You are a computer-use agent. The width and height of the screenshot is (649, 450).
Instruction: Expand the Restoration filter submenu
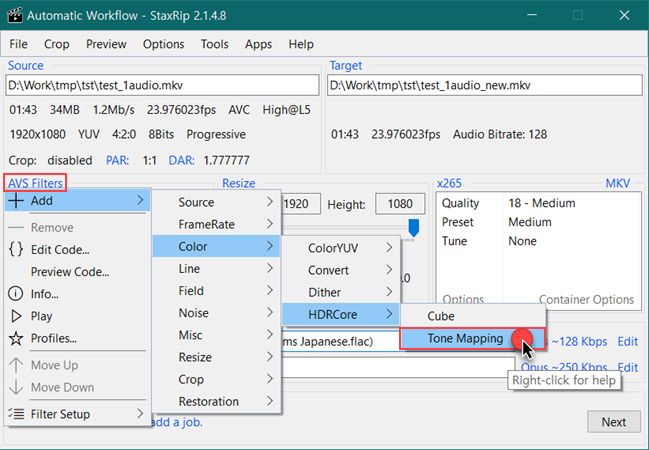click(217, 401)
